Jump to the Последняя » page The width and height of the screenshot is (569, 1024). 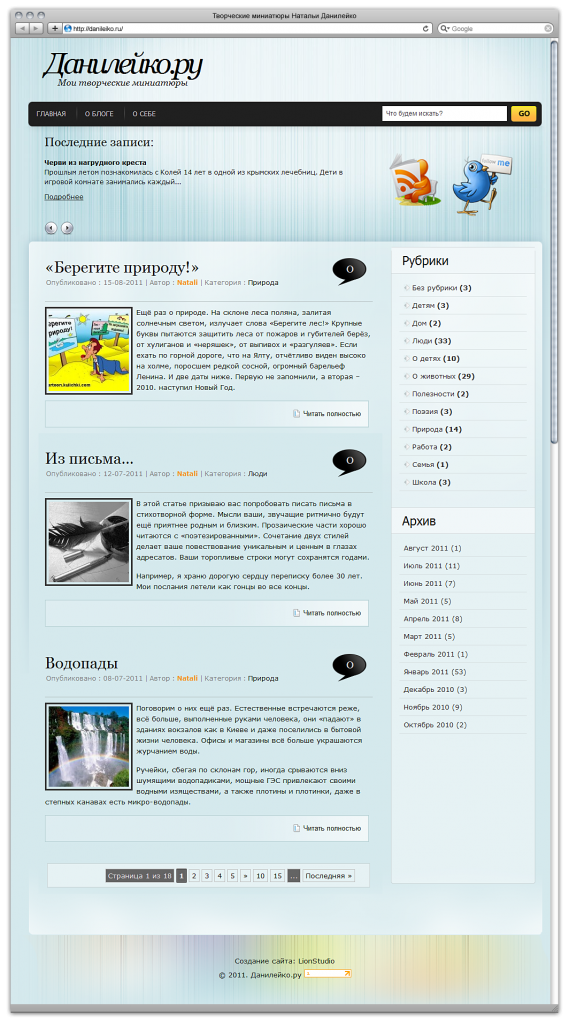(x=329, y=876)
